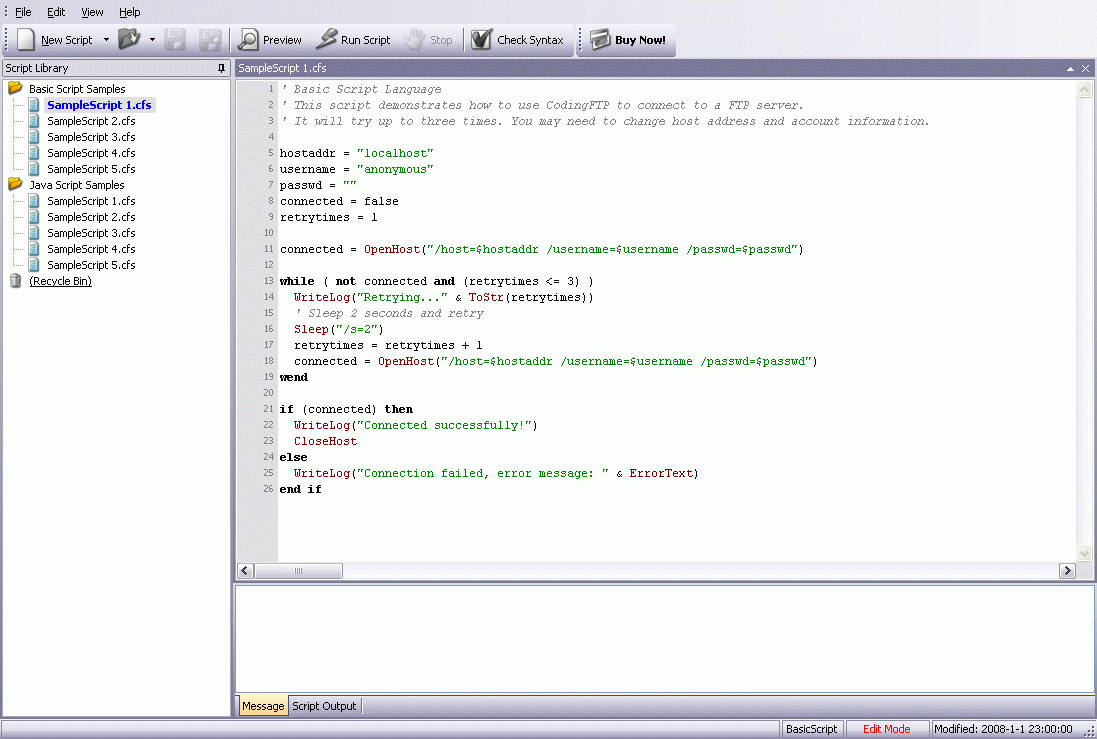Viewport: 1097px width, 739px height.
Task: Save the current script
Action: click(173, 40)
